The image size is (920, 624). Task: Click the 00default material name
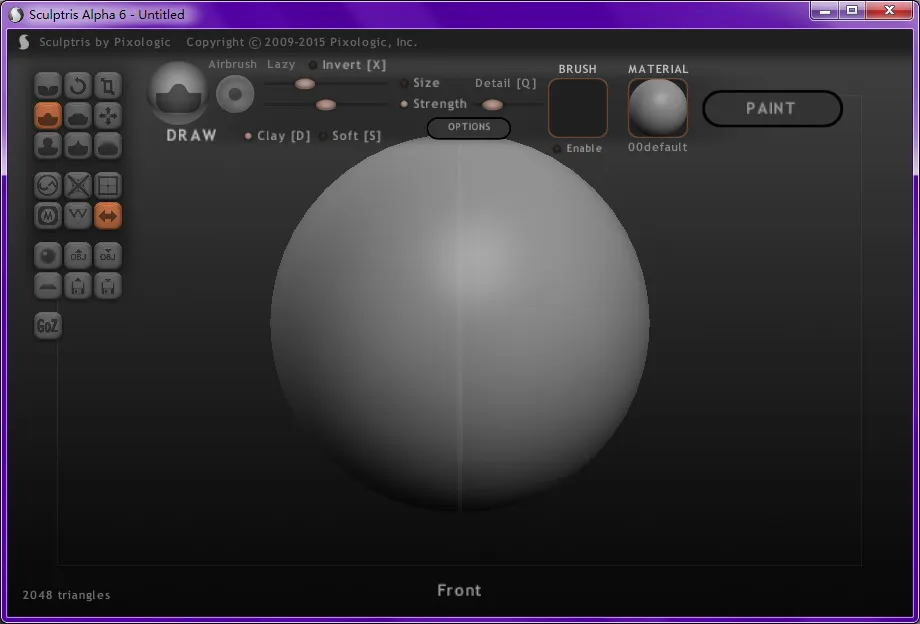(658, 147)
